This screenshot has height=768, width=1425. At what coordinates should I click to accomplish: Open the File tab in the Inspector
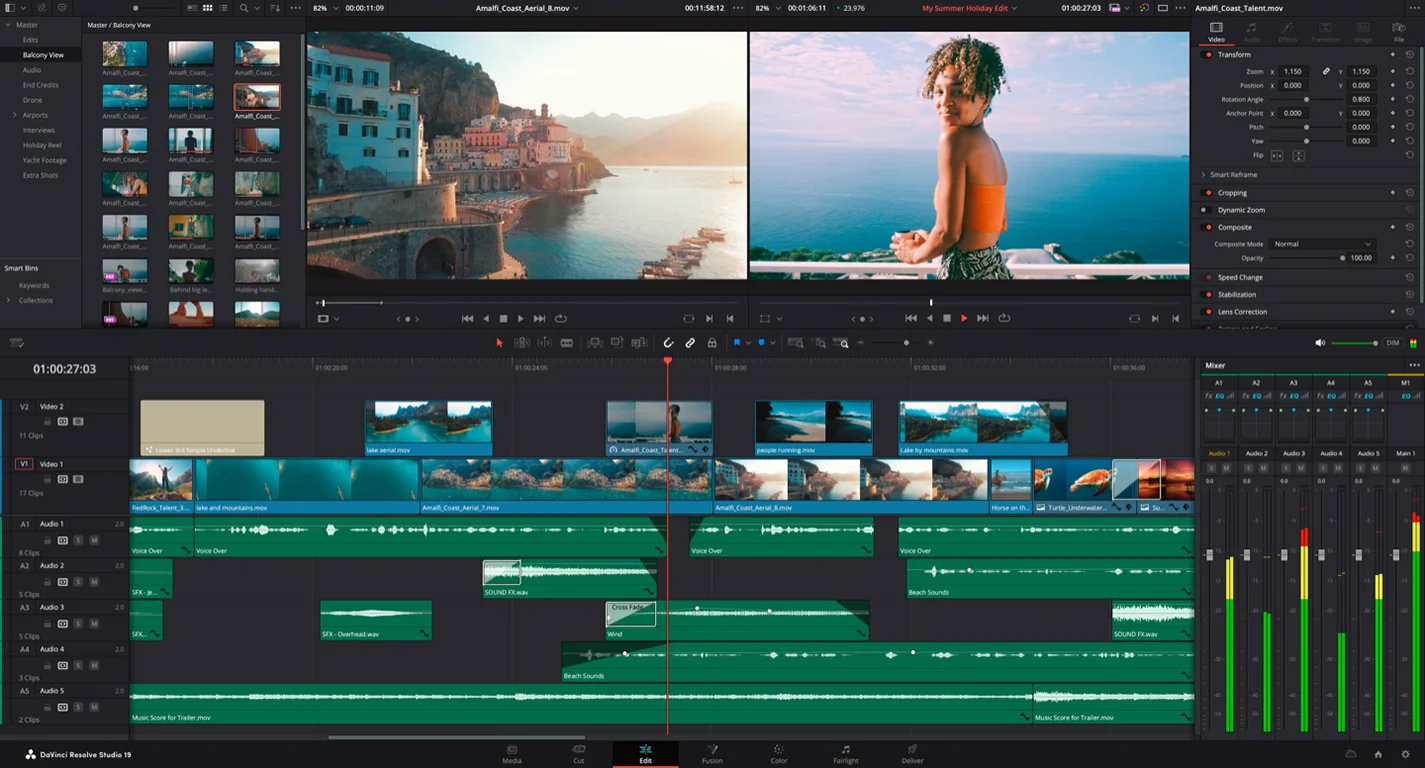(x=1399, y=34)
